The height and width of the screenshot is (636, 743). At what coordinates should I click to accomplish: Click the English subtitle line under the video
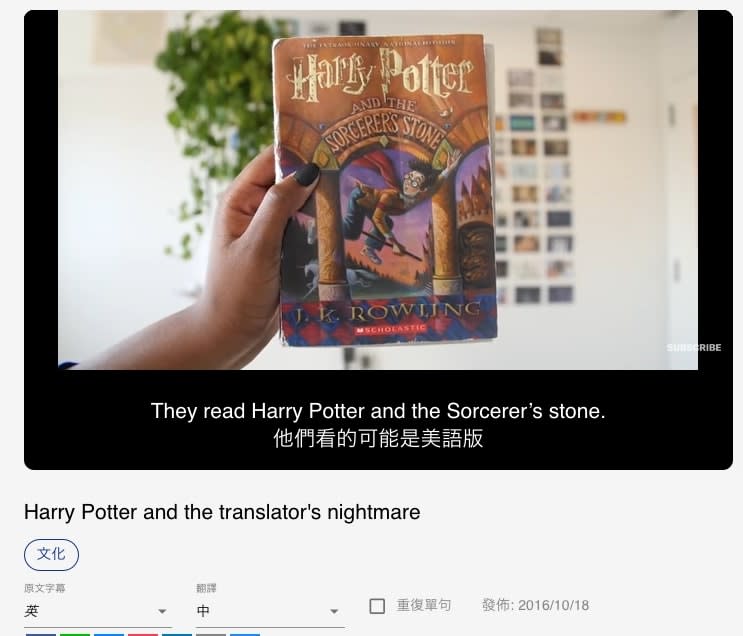click(378, 411)
